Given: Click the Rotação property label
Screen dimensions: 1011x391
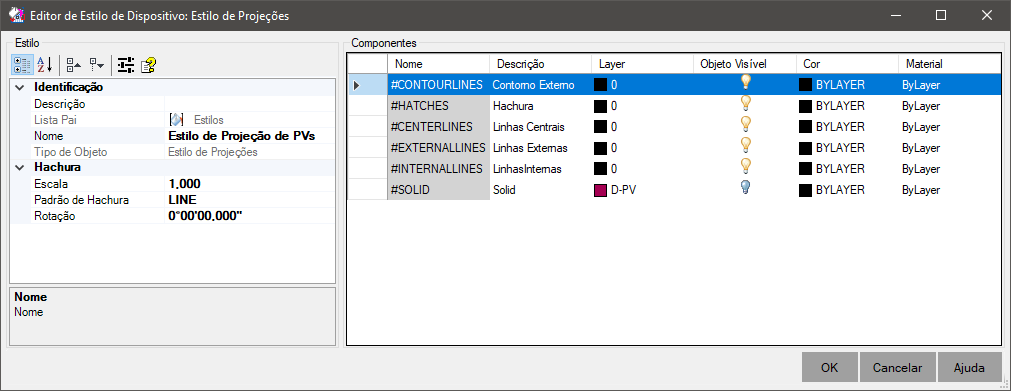Looking at the screenshot, I should (55, 216).
